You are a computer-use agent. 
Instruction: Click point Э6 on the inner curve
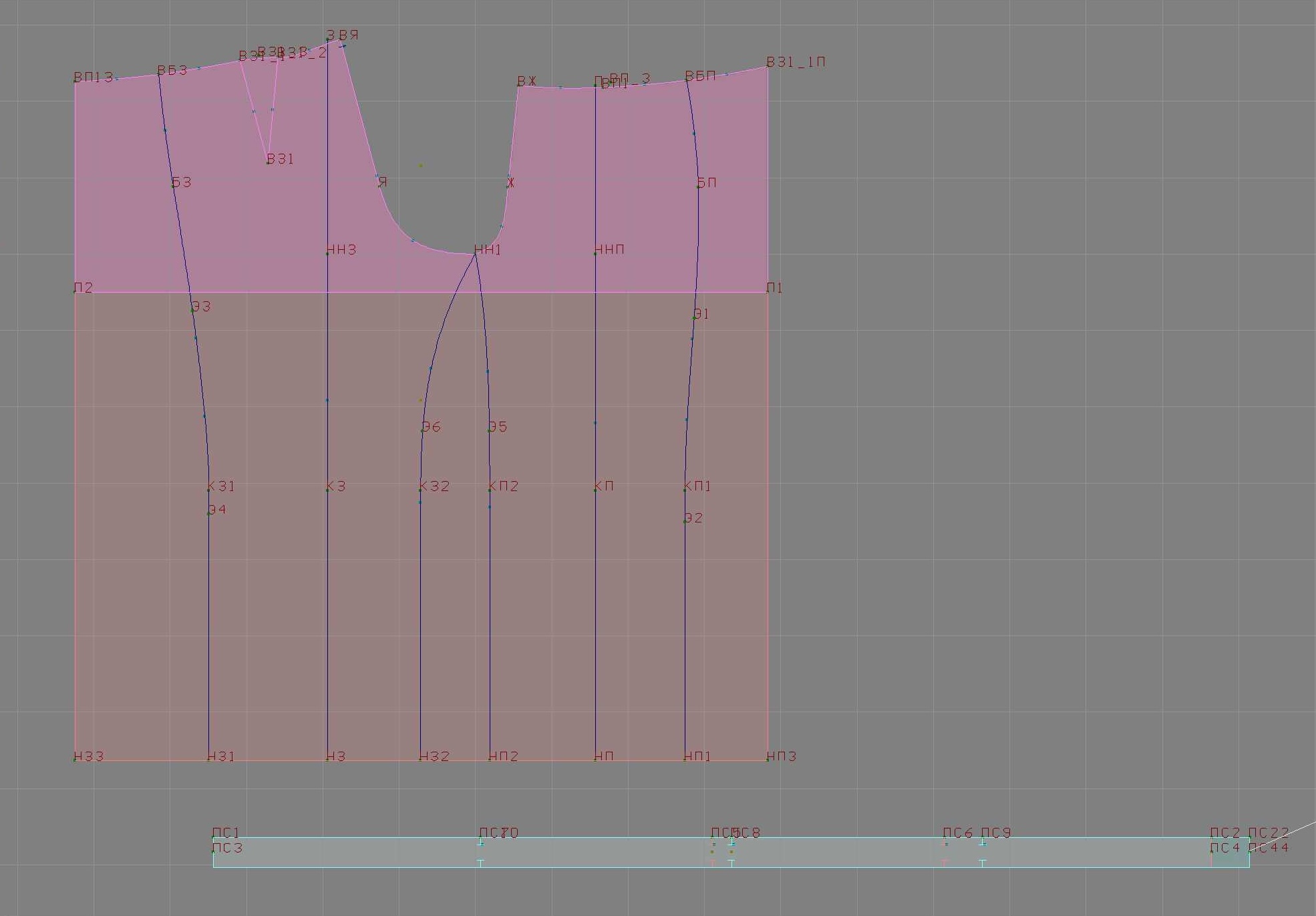(422, 431)
